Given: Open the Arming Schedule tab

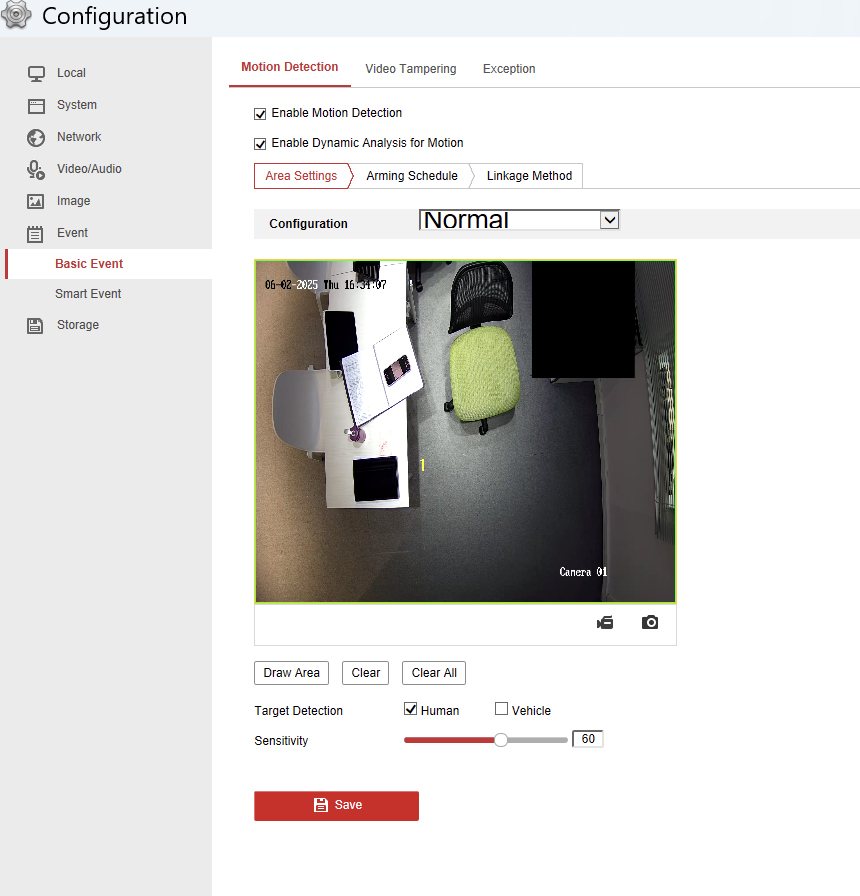Looking at the screenshot, I should (412, 176).
